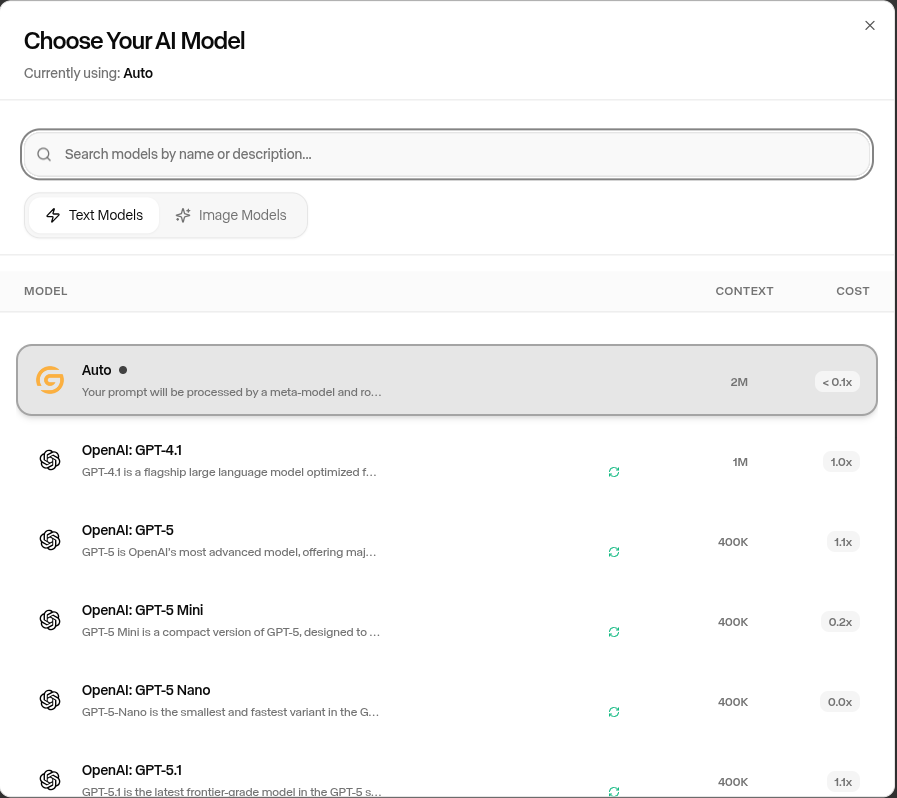Close the model selection dialog
897x798 pixels.
pyautogui.click(x=869, y=25)
